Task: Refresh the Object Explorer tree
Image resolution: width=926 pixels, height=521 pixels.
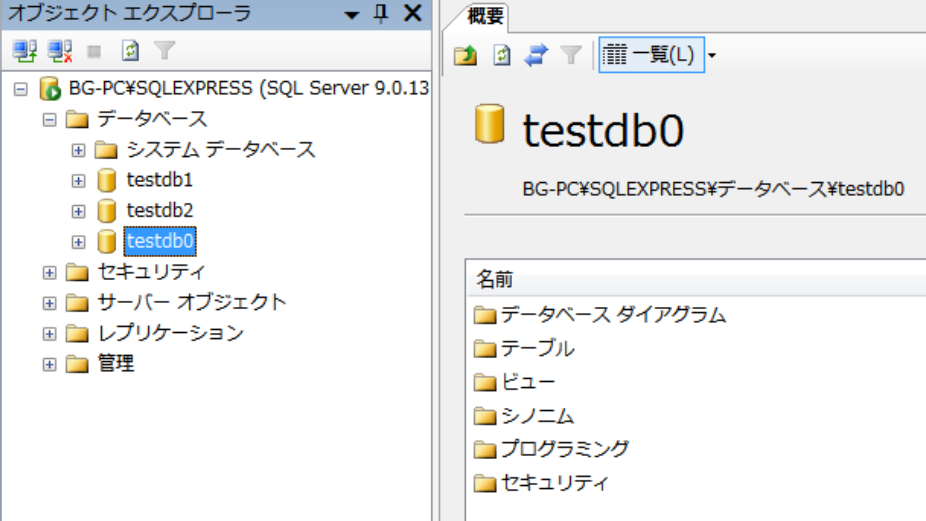Action: coord(130,51)
